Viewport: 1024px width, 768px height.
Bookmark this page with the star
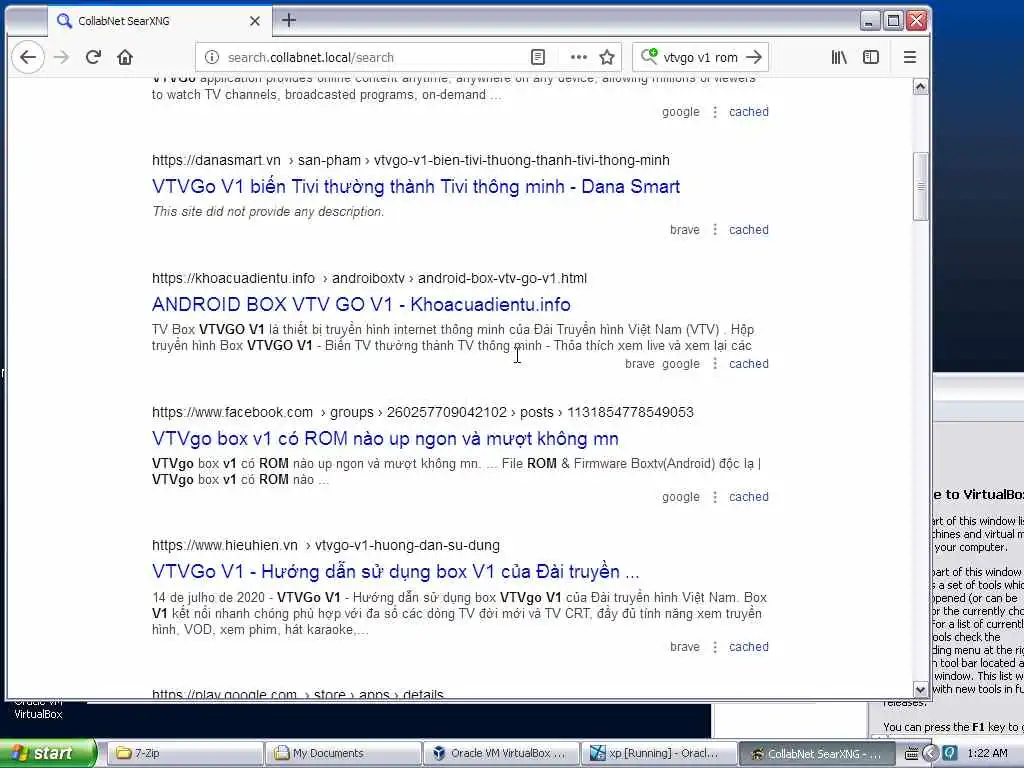point(607,57)
